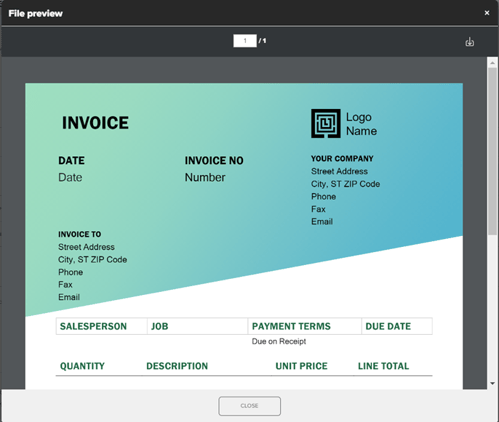Click the DUE DATE table cell

[x=397, y=326]
